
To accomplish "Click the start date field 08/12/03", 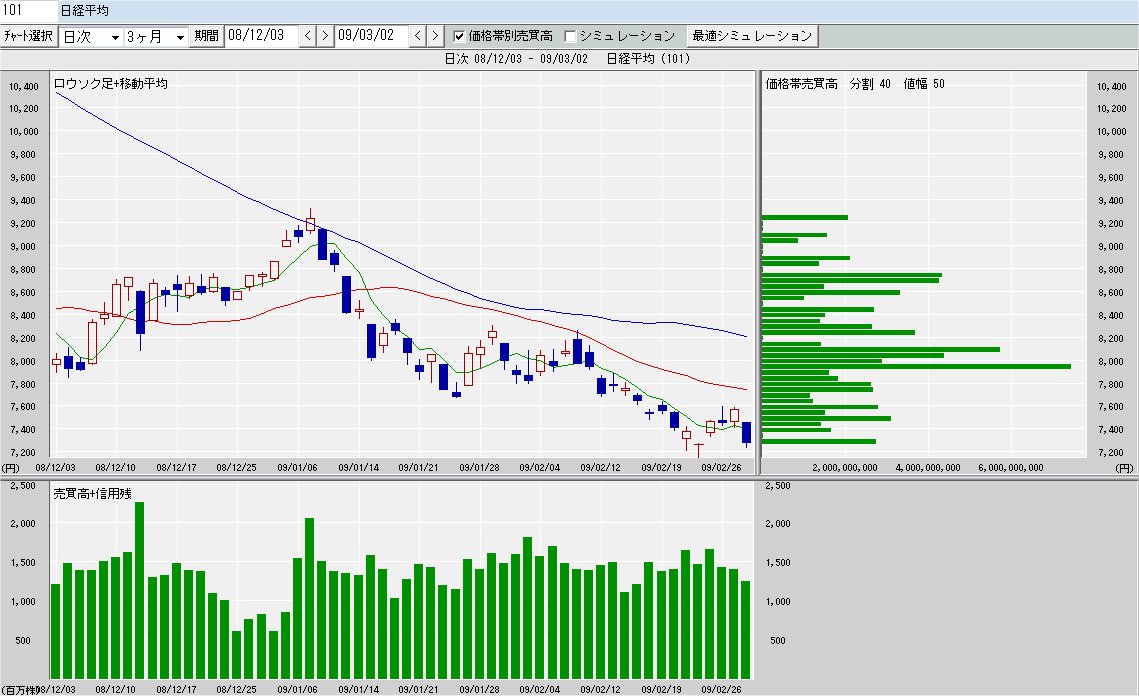I will 262,36.
